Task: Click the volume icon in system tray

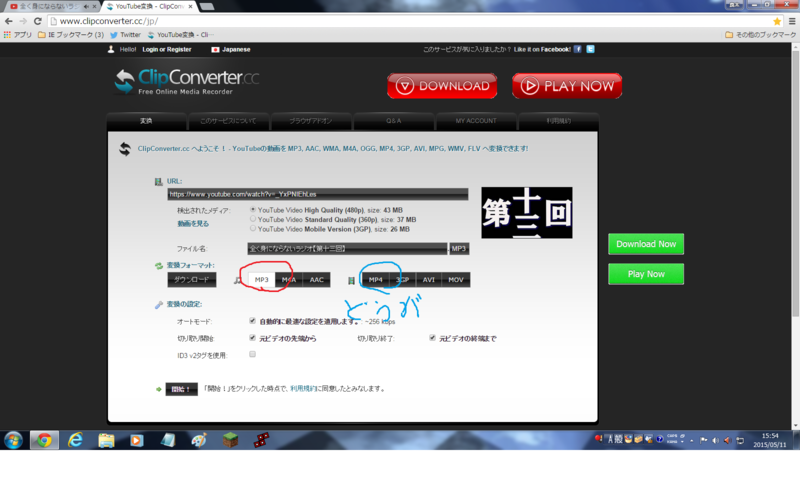Action: tap(716, 440)
